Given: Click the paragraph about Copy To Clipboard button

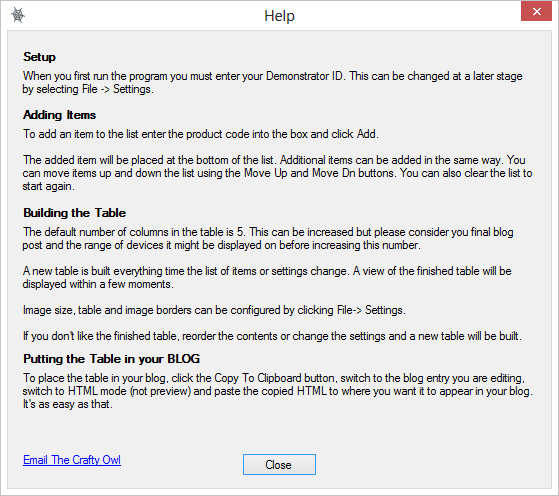Looking at the screenshot, I should 277,391.
